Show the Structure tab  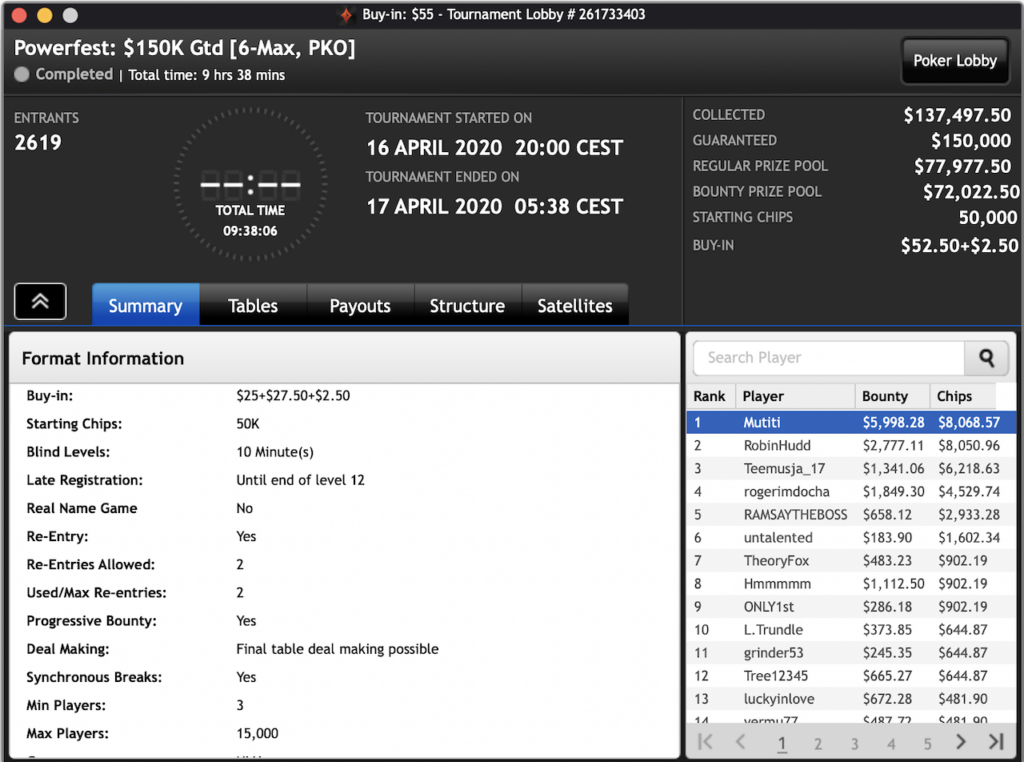pyautogui.click(x=467, y=306)
